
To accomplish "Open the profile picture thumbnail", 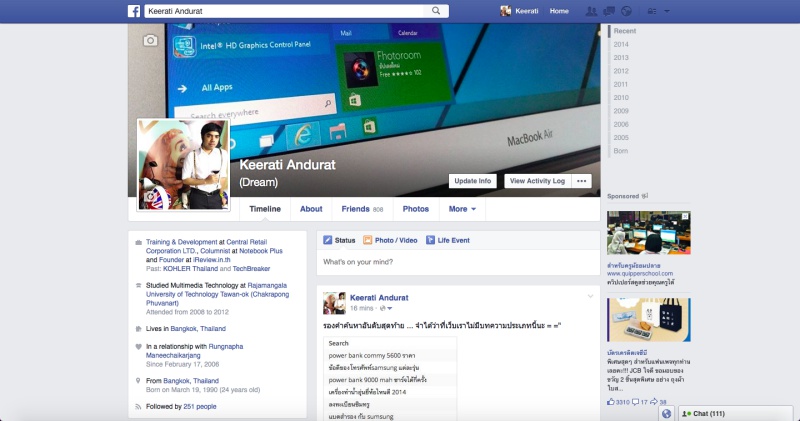I will (183, 164).
